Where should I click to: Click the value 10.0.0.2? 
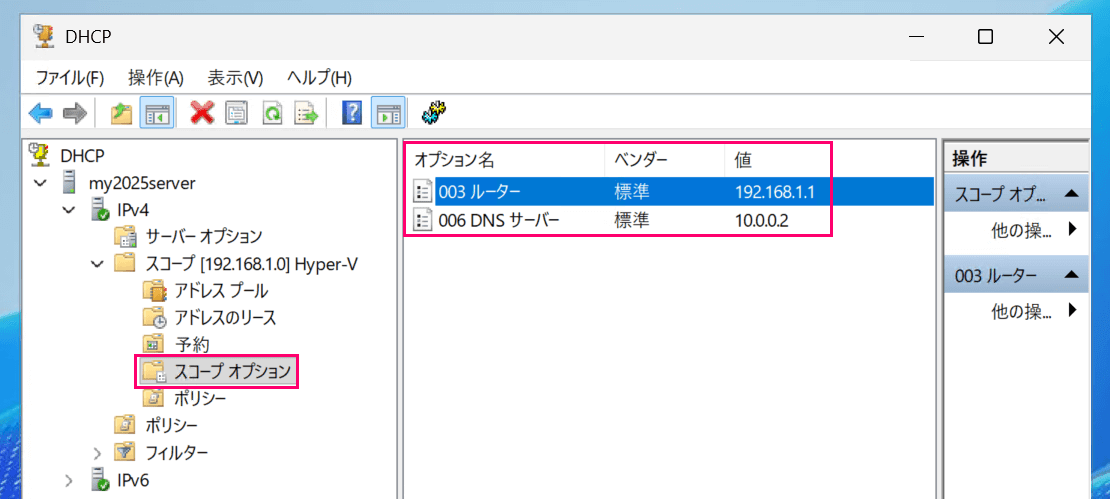click(x=762, y=221)
